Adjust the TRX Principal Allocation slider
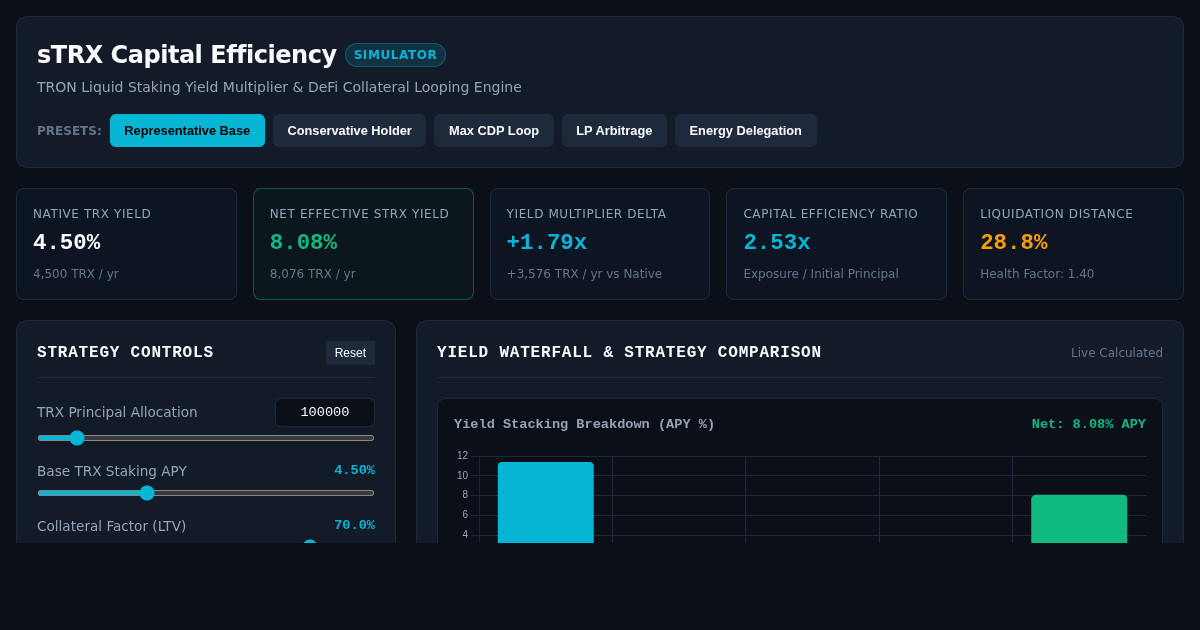Image resolution: width=1200 pixels, height=630 pixels. (x=206, y=438)
